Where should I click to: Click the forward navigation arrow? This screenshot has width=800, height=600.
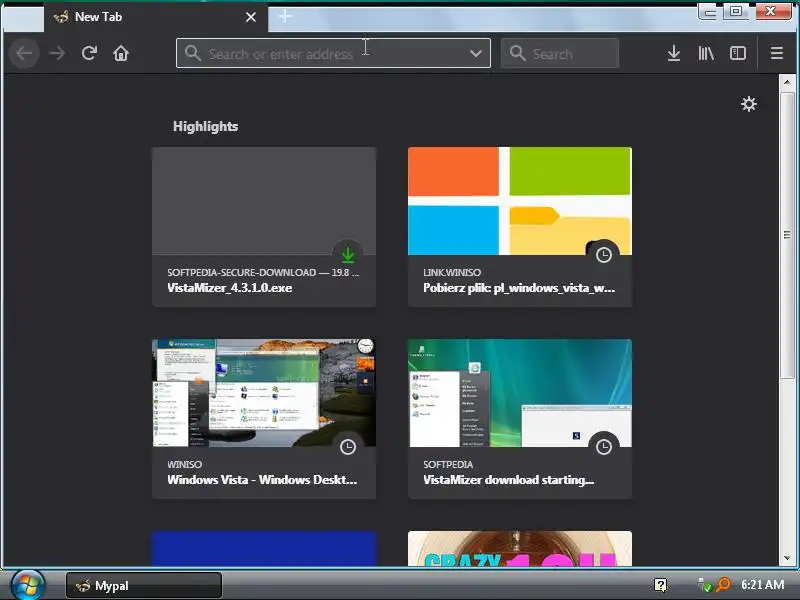pyautogui.click(x=57, y=53)
